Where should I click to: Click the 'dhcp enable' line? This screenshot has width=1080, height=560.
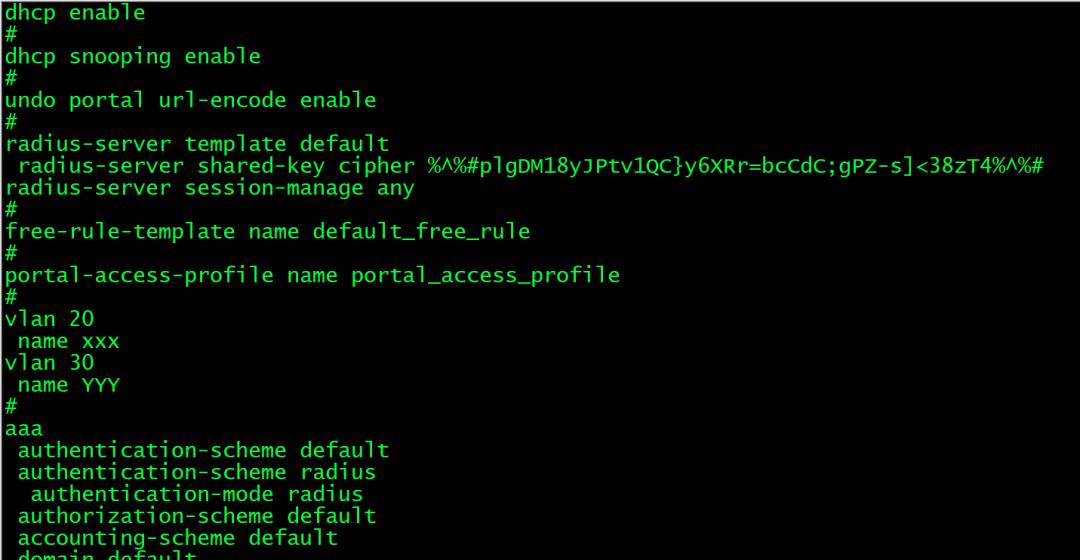pyautogui.click(x=75, y=13)
